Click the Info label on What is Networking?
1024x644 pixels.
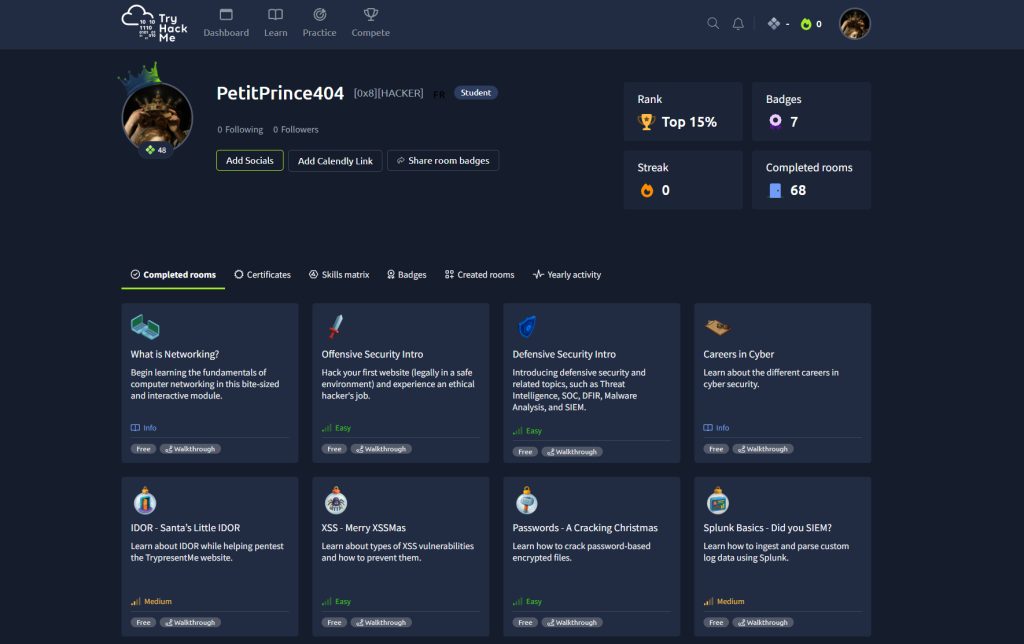click(x=144, y=428)
